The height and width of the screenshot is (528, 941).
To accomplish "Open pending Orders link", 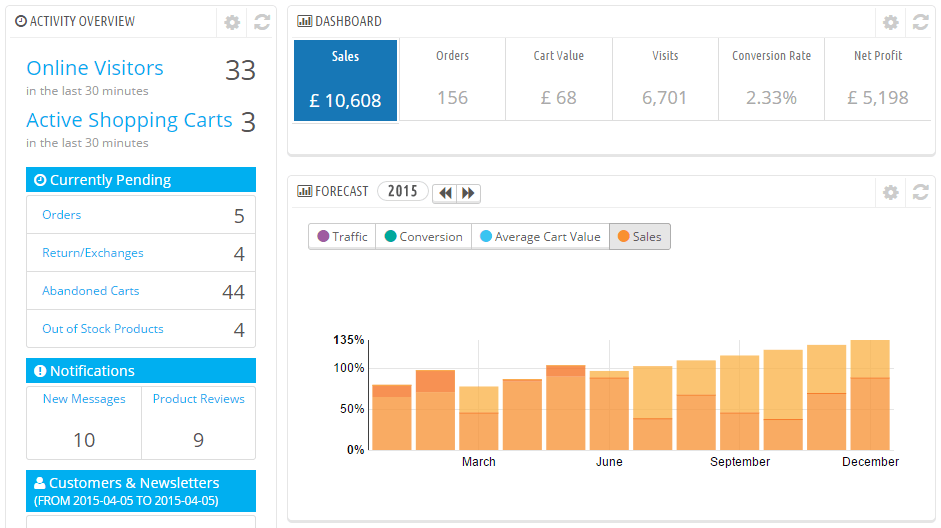I will point(61,215).
